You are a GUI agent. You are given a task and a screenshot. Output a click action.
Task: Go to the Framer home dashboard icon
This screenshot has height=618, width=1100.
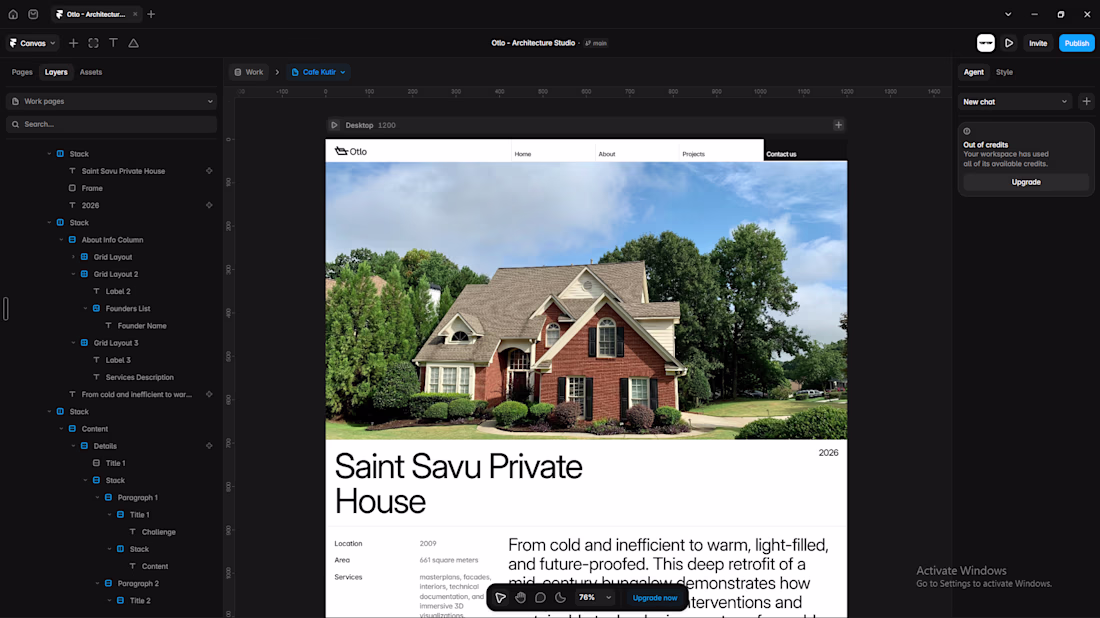pos(13,14)
